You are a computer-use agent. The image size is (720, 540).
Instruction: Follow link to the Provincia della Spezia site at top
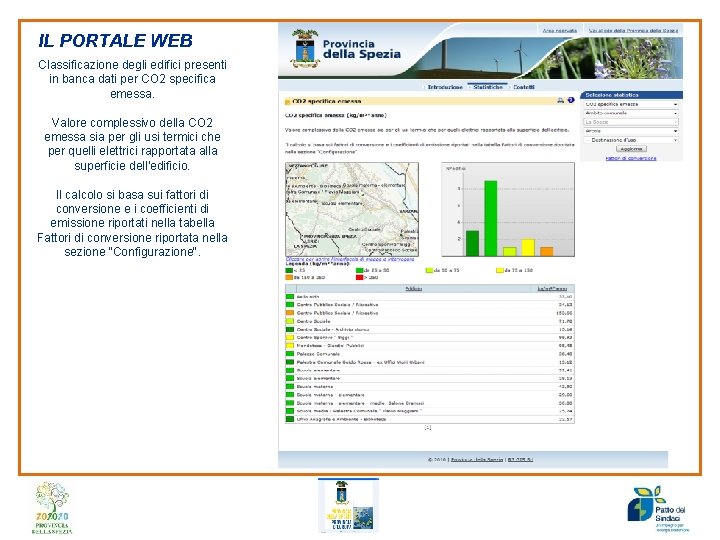[x=633, y=30]
